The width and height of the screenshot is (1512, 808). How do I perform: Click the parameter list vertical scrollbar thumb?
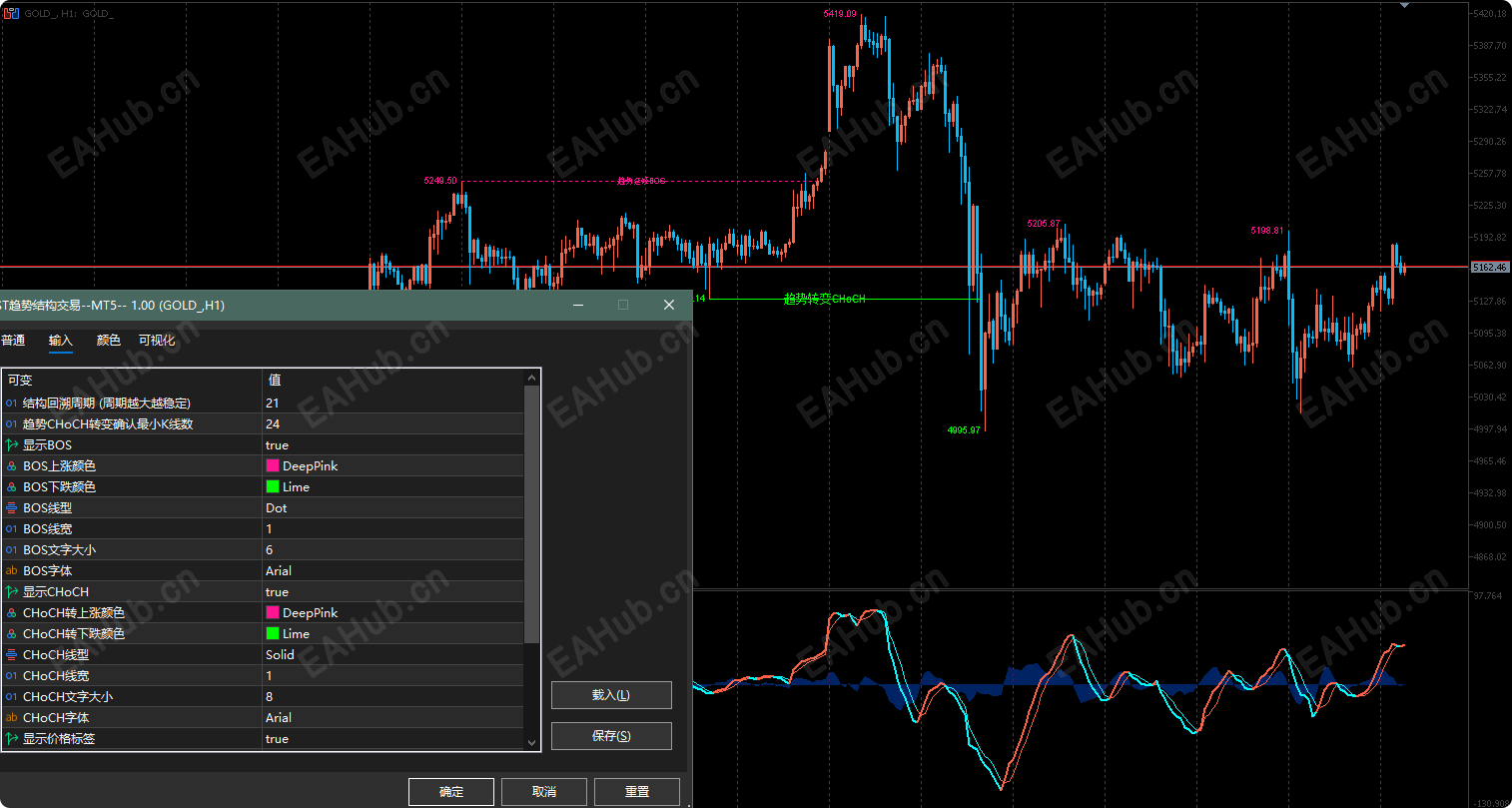pos(531,514)
